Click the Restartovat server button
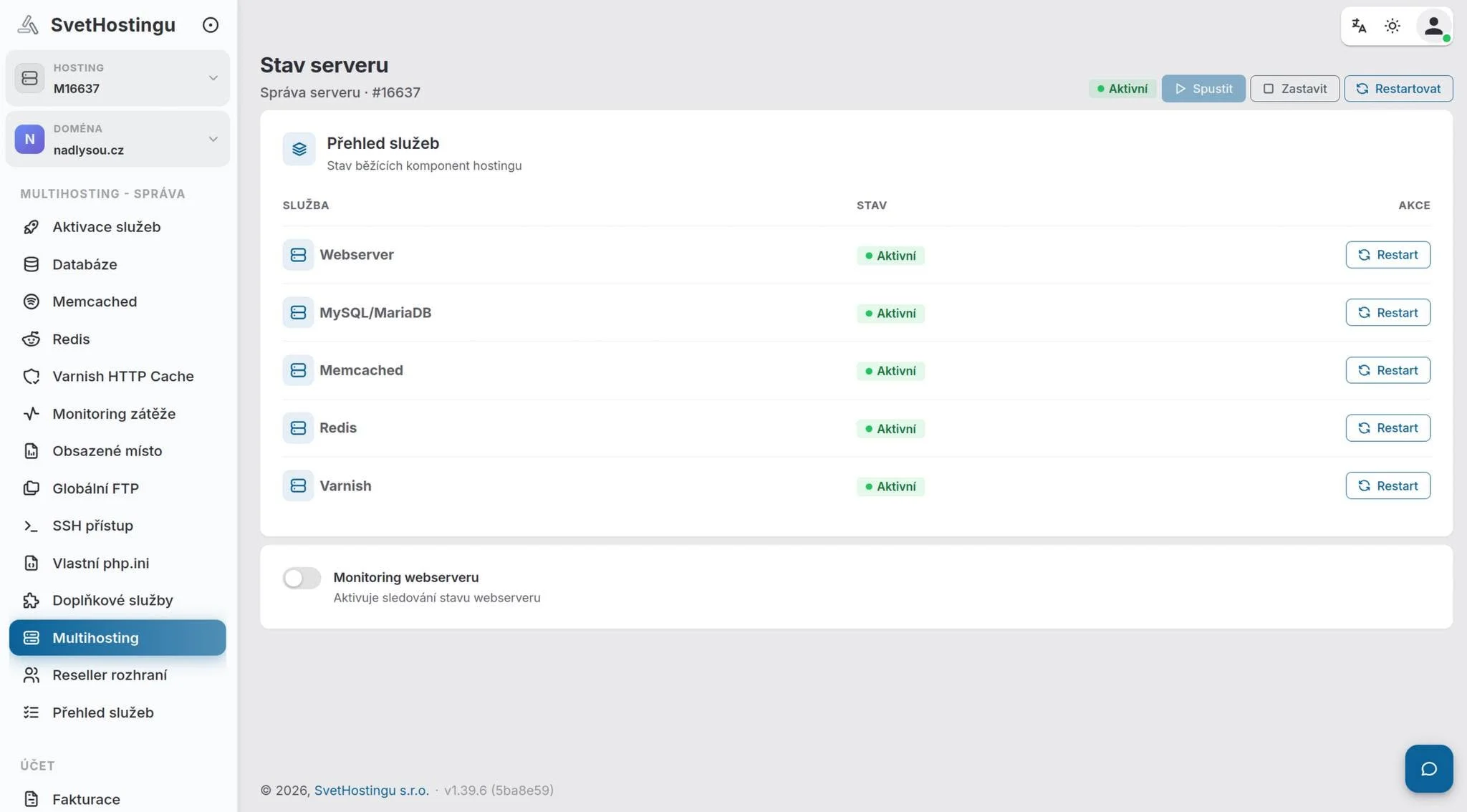1467x812 pixels. click(1398, 89)
